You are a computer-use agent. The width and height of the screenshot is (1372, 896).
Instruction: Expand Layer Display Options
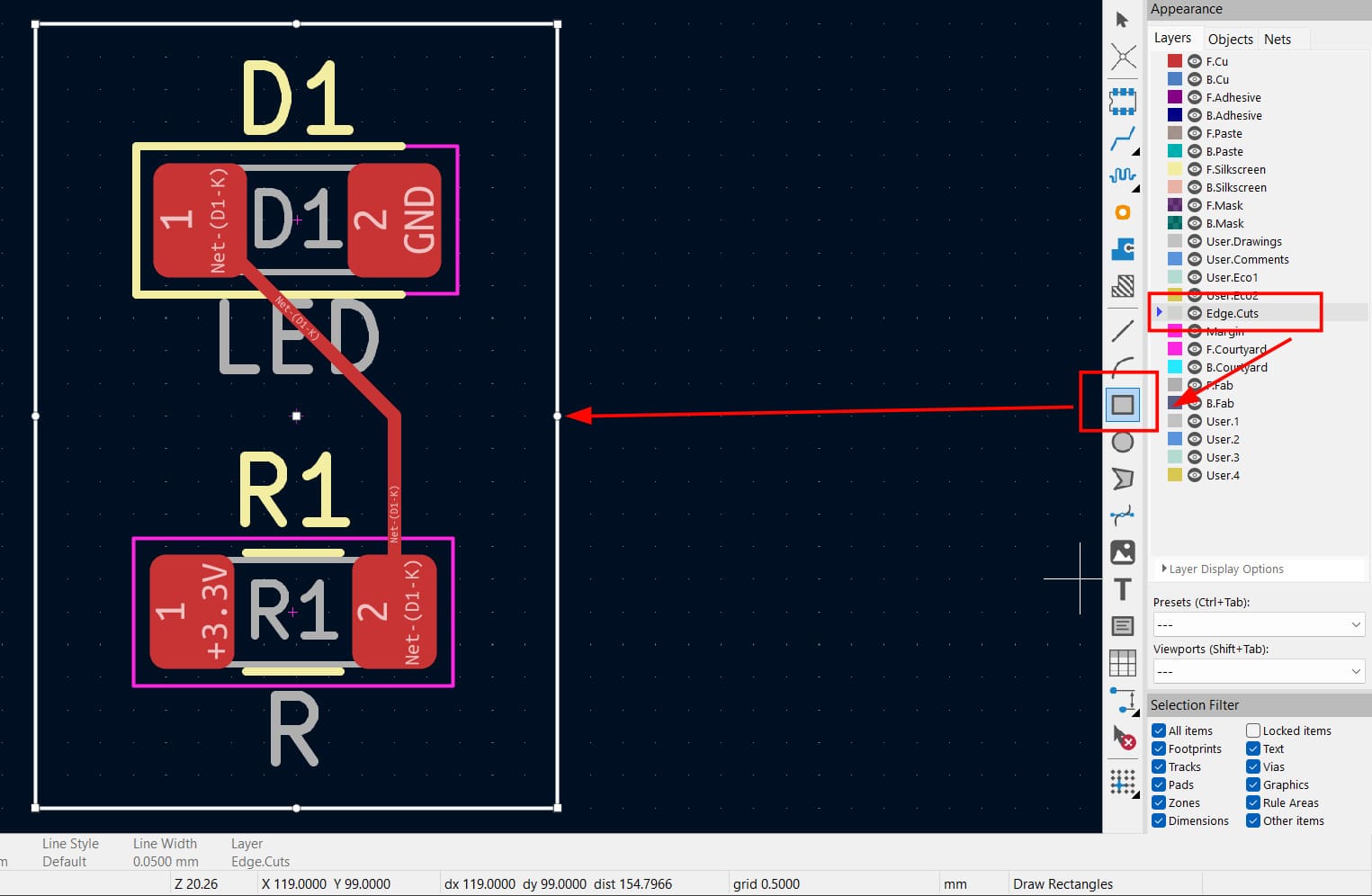[x=1222, y=569]
